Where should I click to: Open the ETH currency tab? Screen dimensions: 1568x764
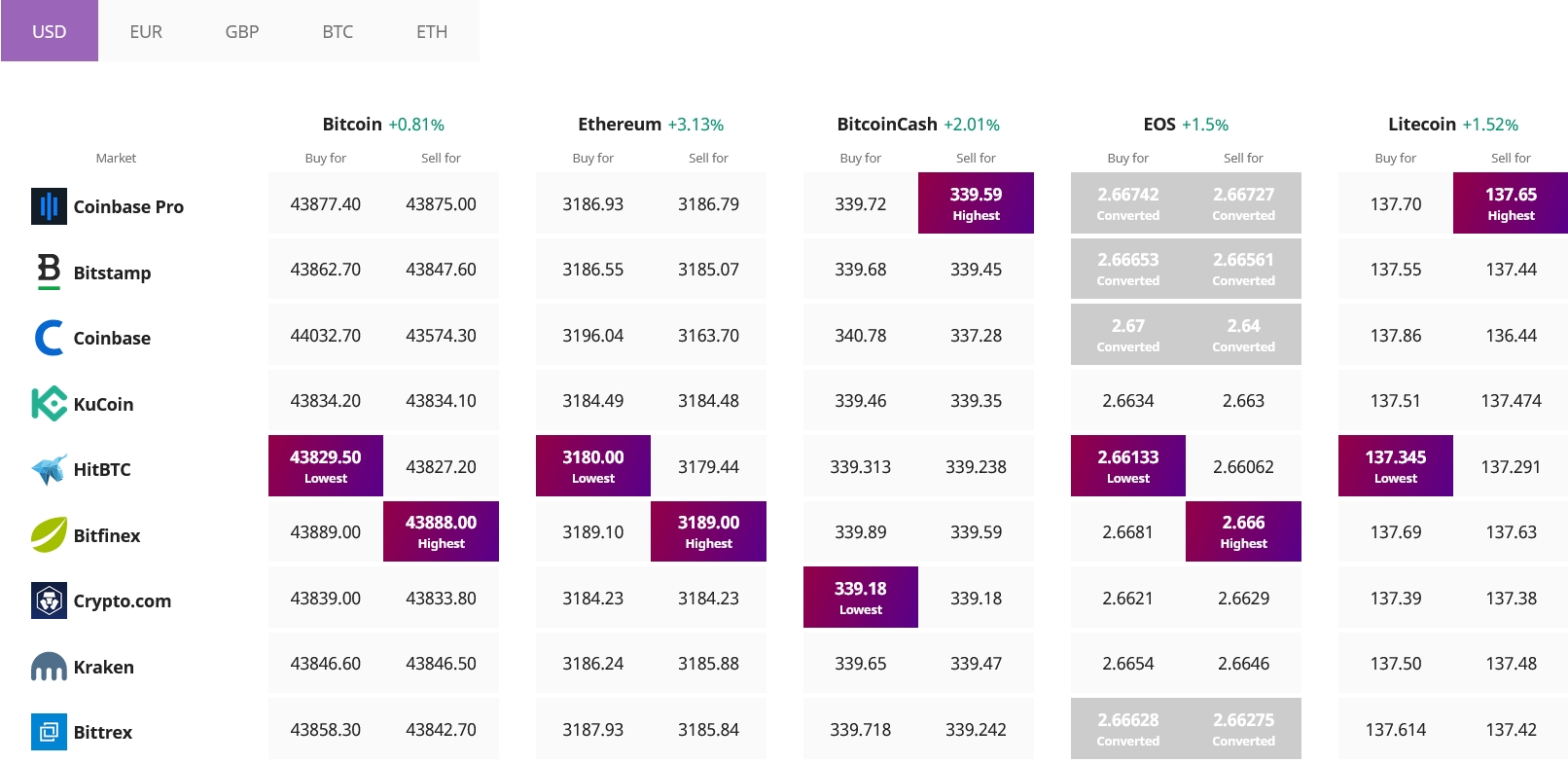point(432,31)
